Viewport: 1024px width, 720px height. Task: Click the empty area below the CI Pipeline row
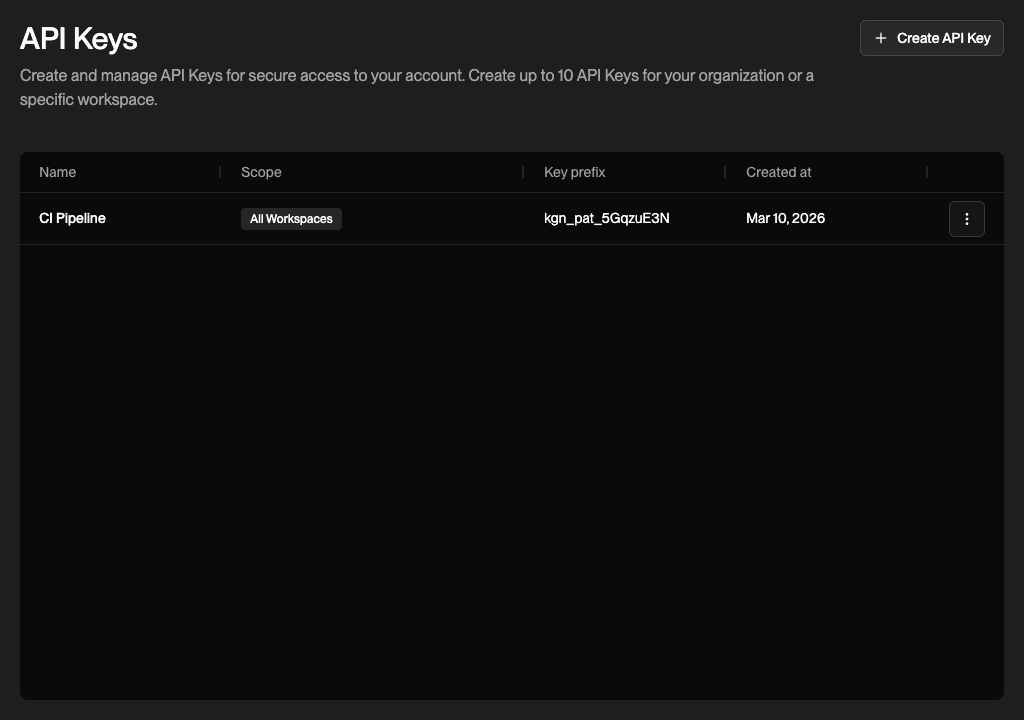pyautogui.click(x=510, y=470)
